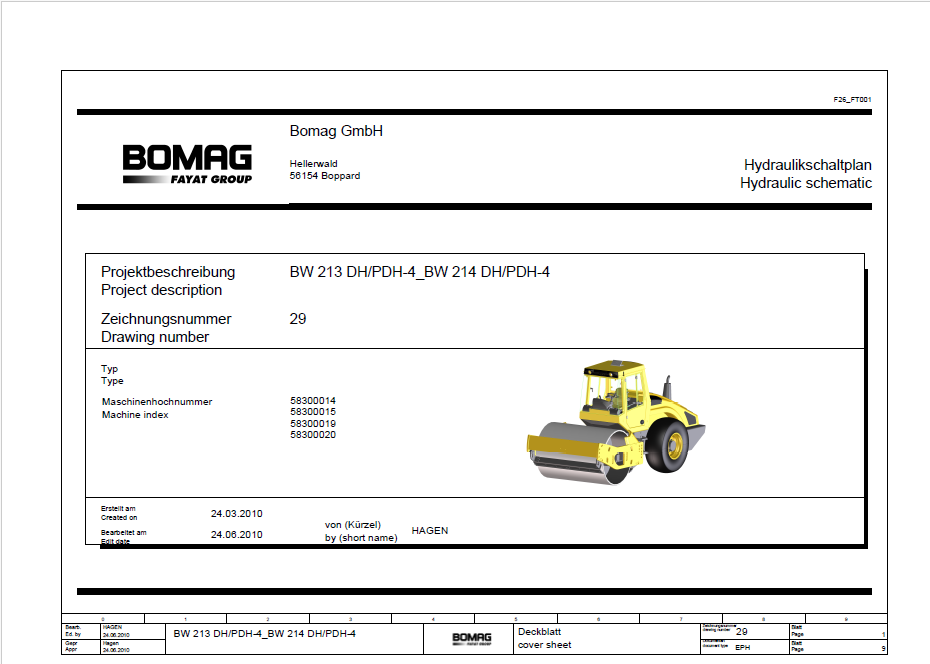Click the 'Typ' label
The height and width of the screenshot is (664, 930).
pyautogui.click(x=109, y=369)
